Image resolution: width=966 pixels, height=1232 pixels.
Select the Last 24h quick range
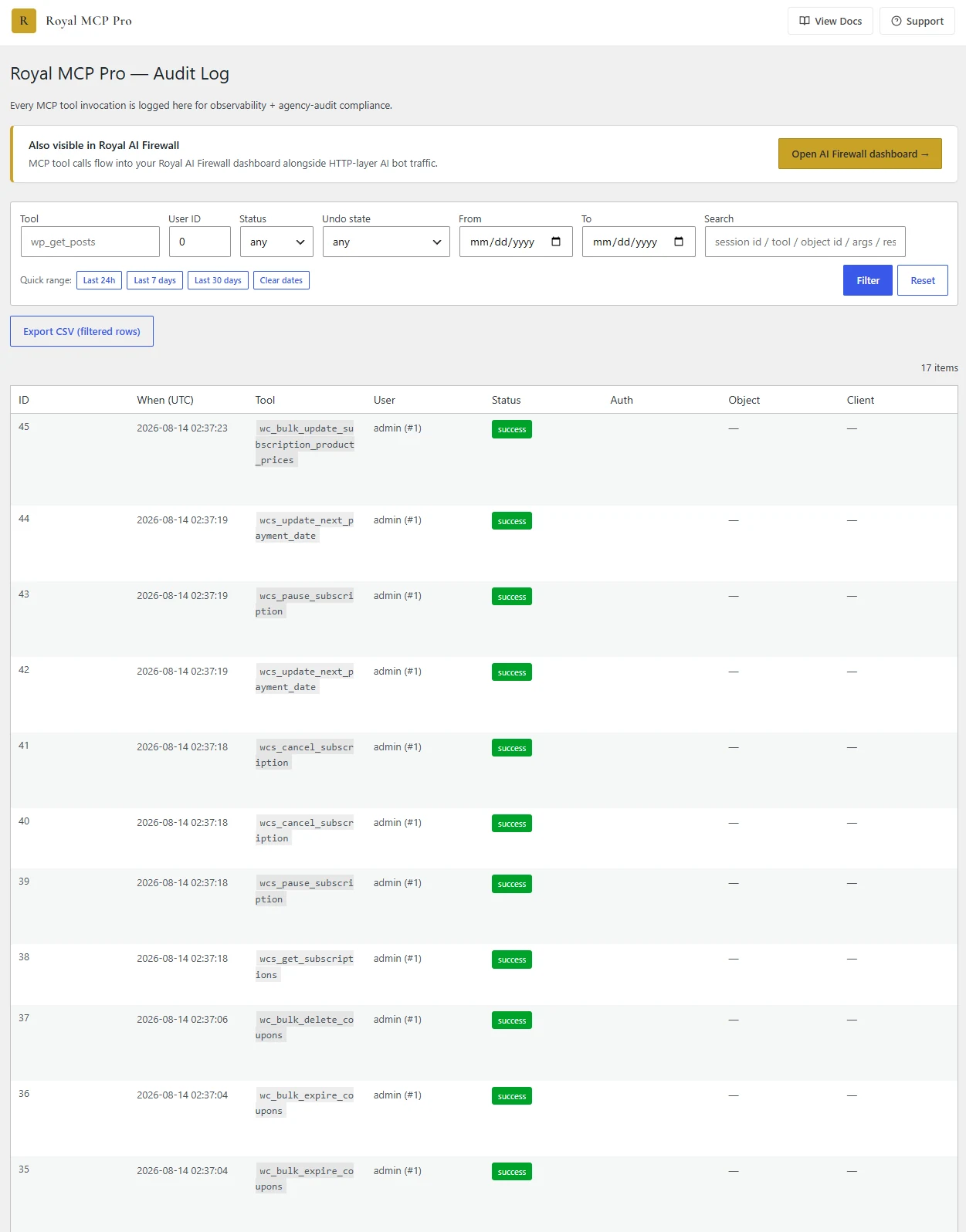click(99, 280)
